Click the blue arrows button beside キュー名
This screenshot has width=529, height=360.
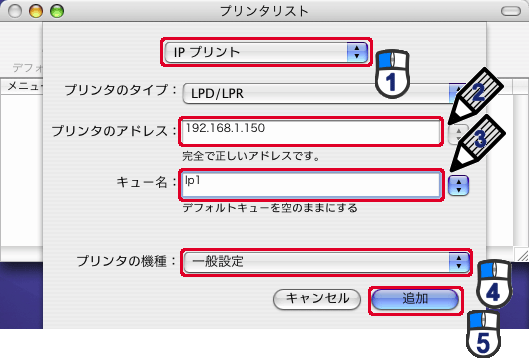coord(458,186)
